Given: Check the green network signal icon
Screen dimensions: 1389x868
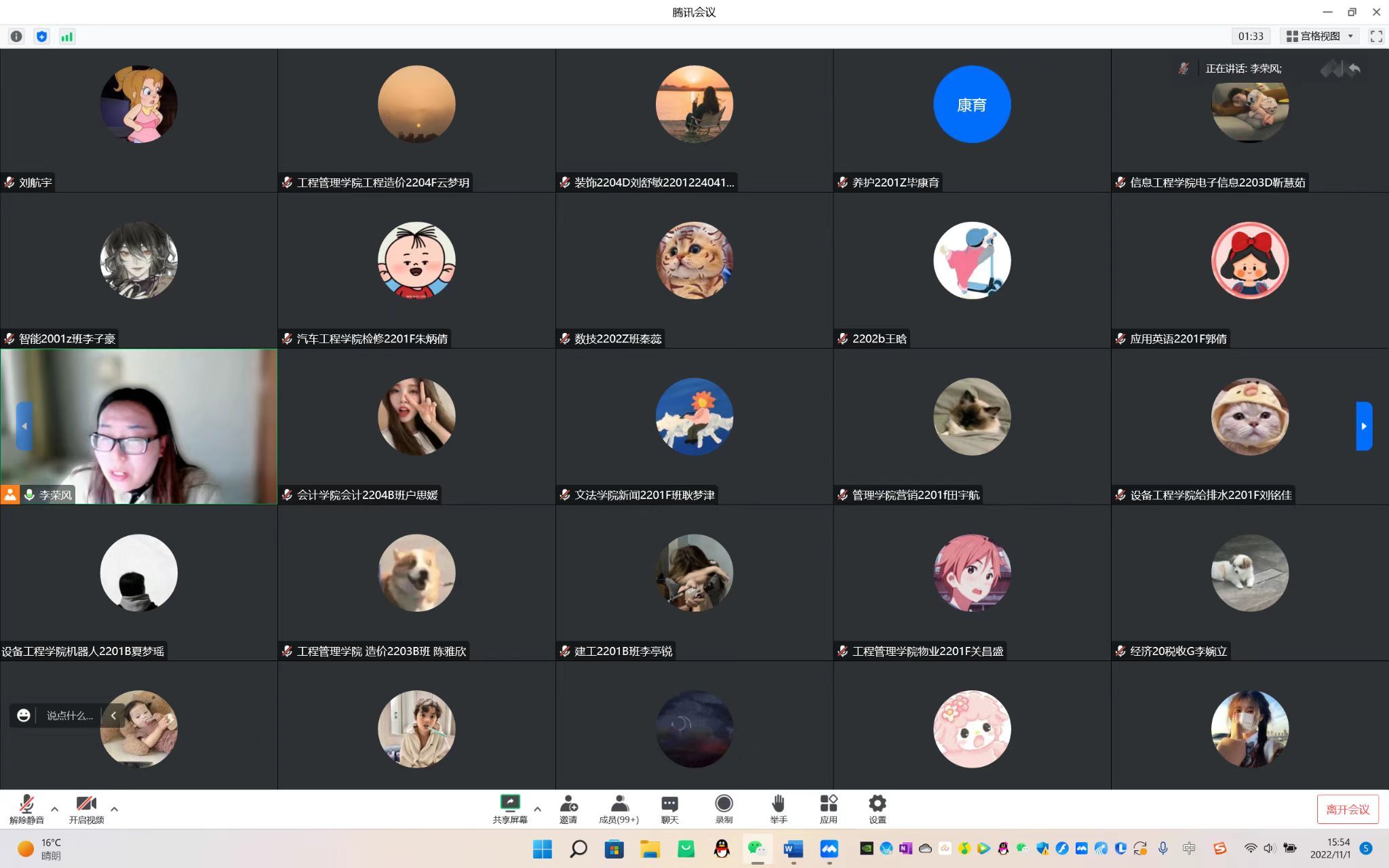Looking at the screenshot, I should [66, 37].
